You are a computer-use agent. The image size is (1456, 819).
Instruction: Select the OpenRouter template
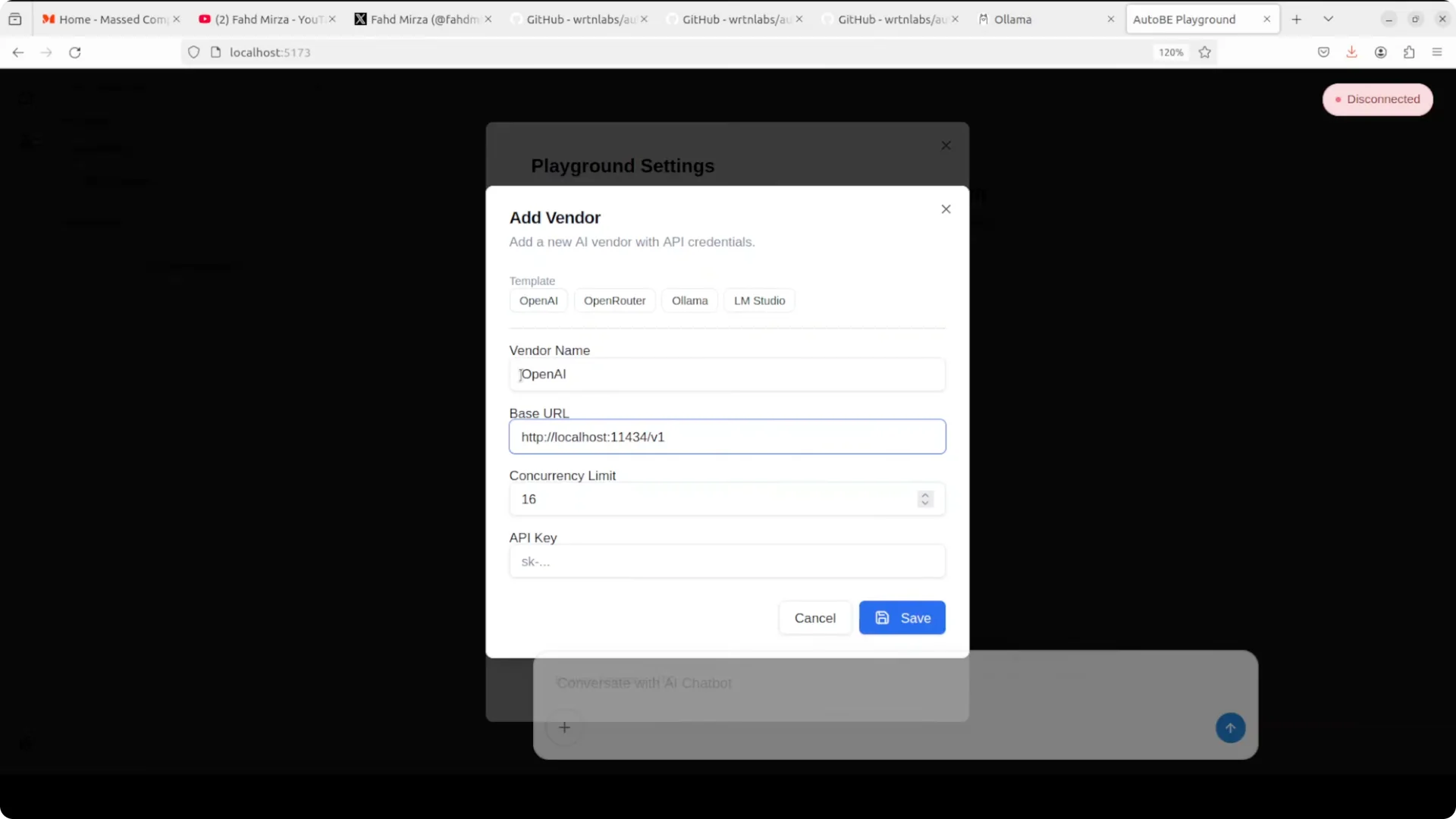coord(614,300)
